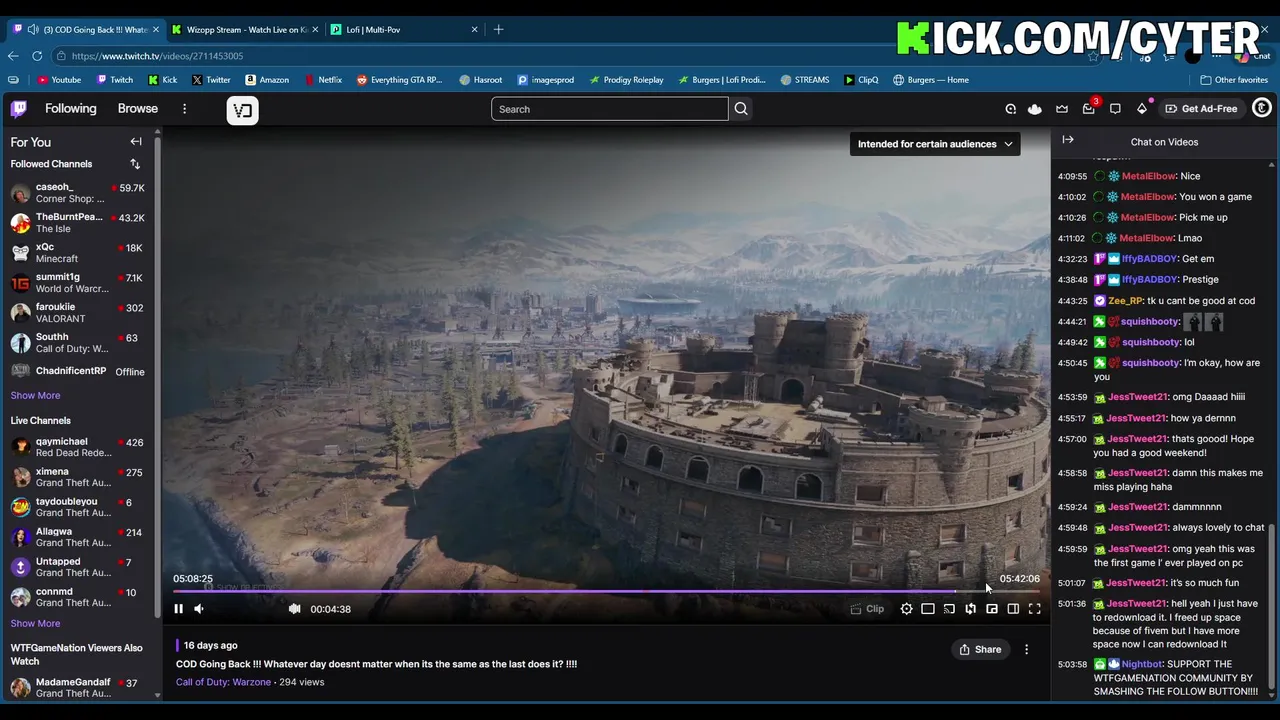Open the Whispers speech bubble icon

point(1115,109)
